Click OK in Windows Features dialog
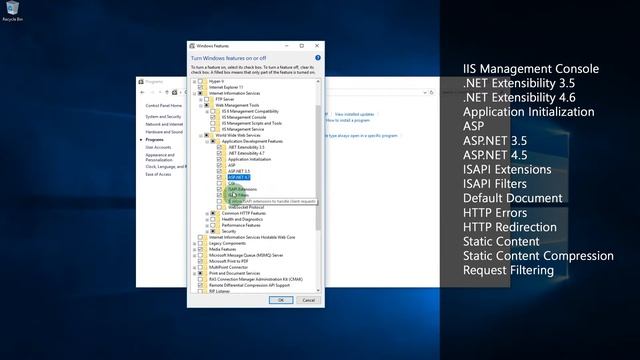The image size is (640, 360). tap(281, 300)
